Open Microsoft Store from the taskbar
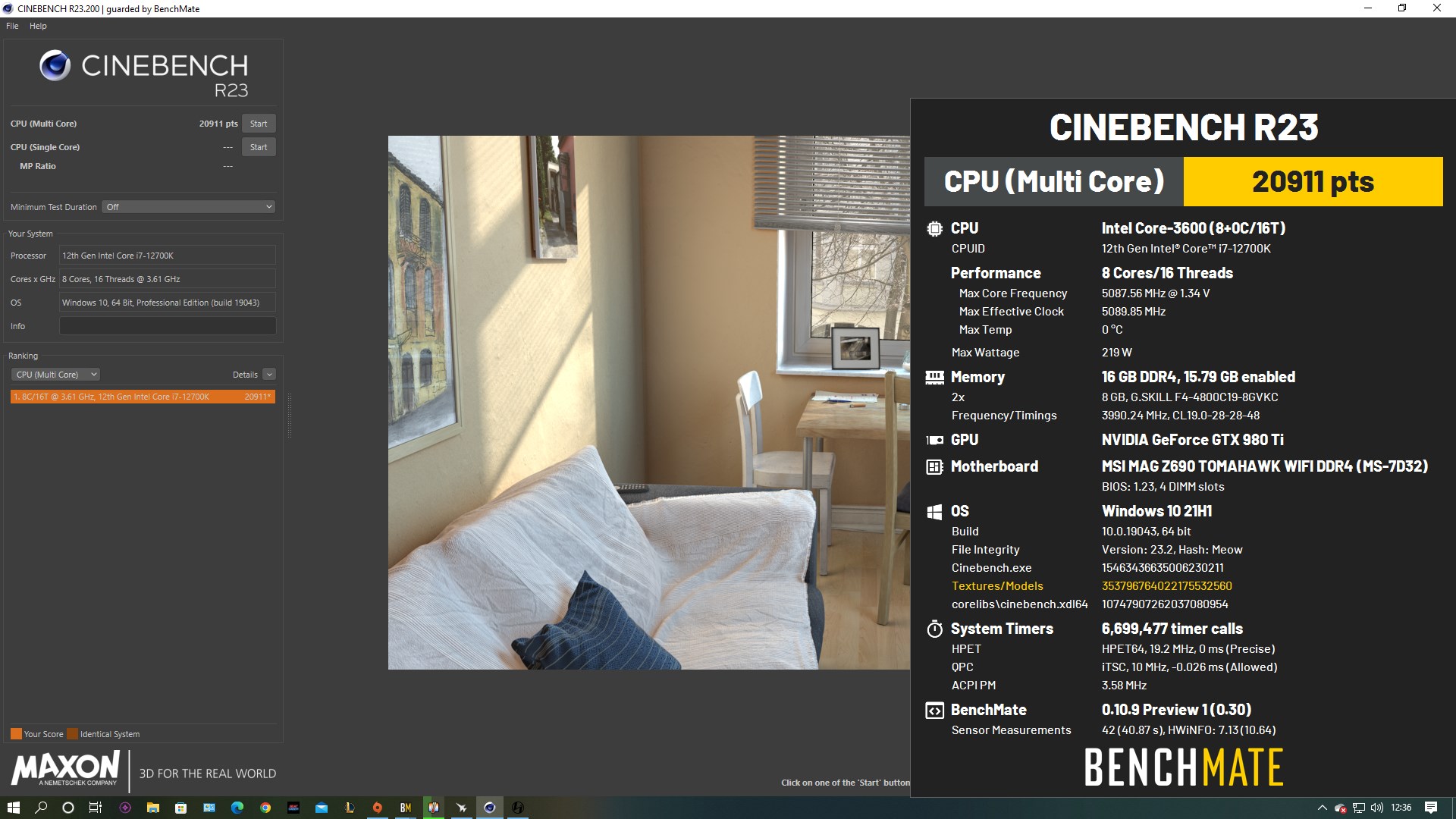Viewport: 1456px width, 819px height. tap(180, 808)
